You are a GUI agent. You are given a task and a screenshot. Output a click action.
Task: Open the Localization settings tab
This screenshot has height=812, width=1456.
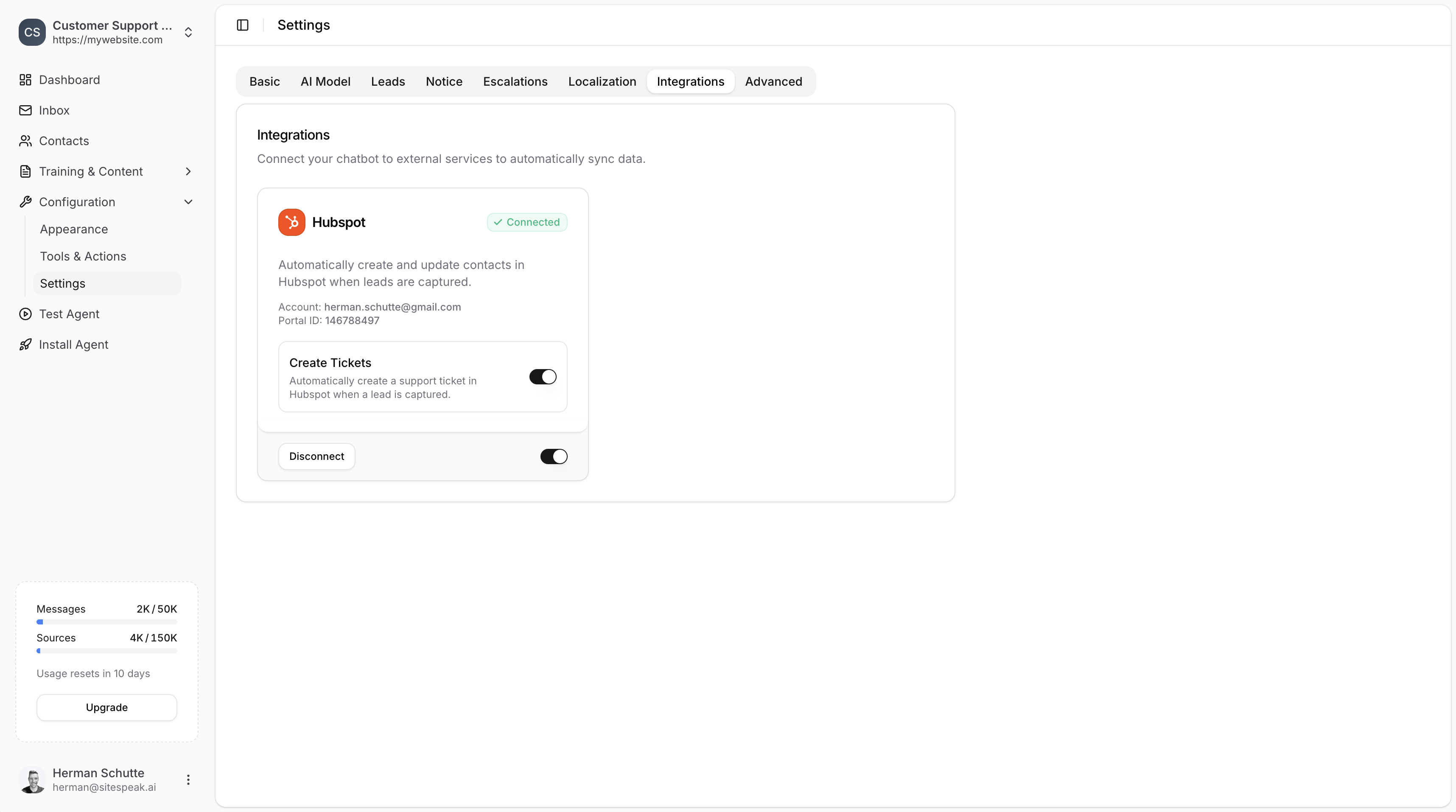602,81
